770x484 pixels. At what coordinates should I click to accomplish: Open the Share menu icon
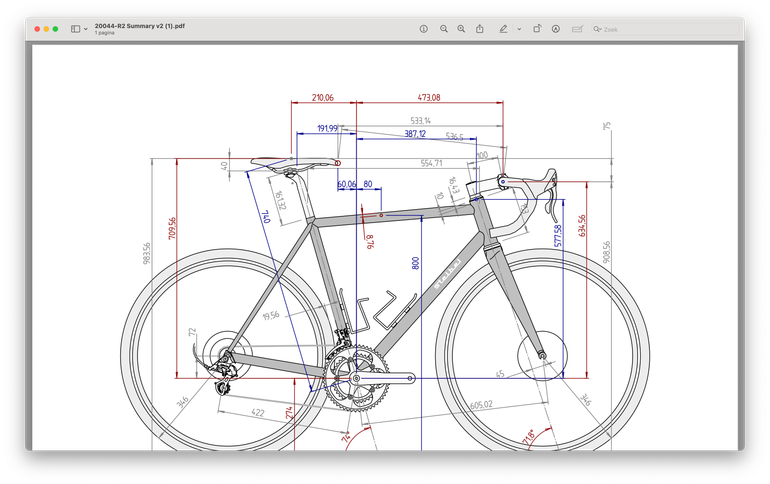click(479, 29)
